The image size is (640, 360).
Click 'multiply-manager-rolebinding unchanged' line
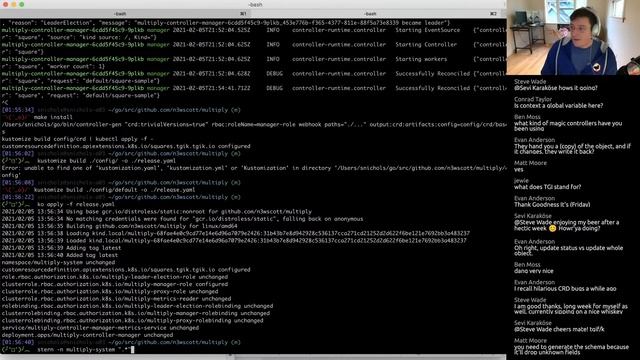pos(136,313)
